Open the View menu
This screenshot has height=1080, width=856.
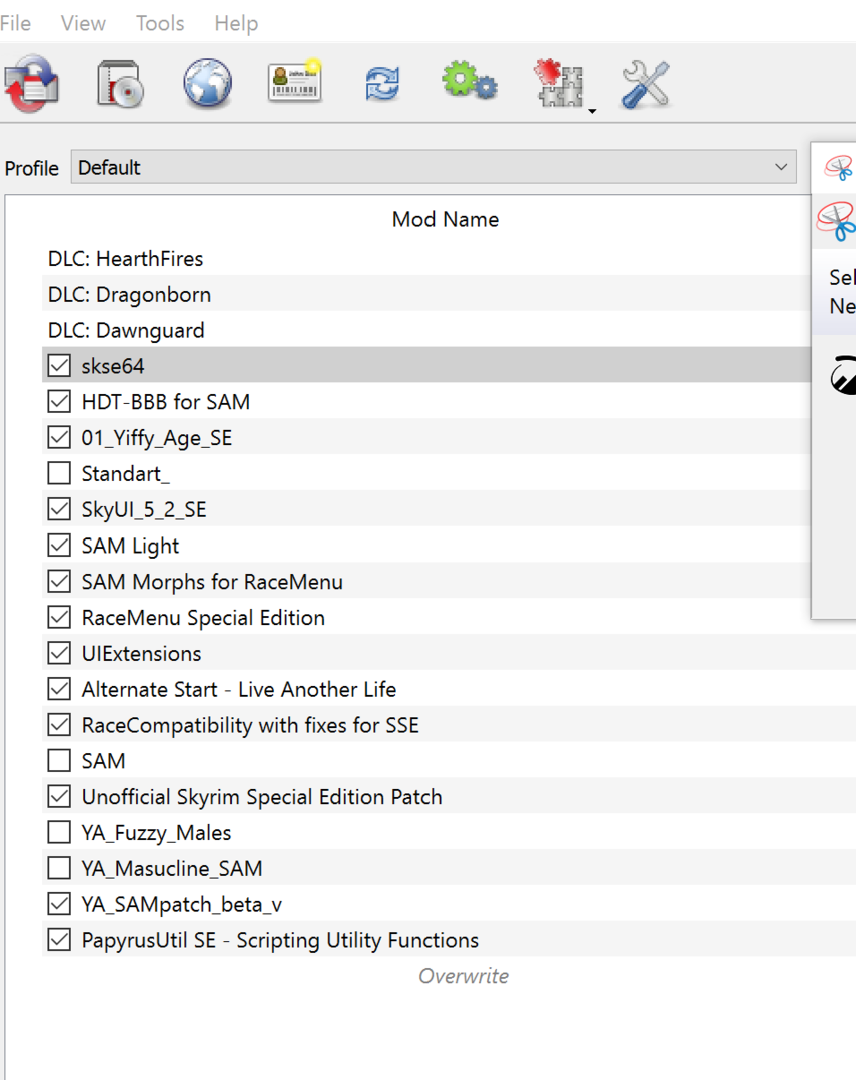(x=83, y=23)
